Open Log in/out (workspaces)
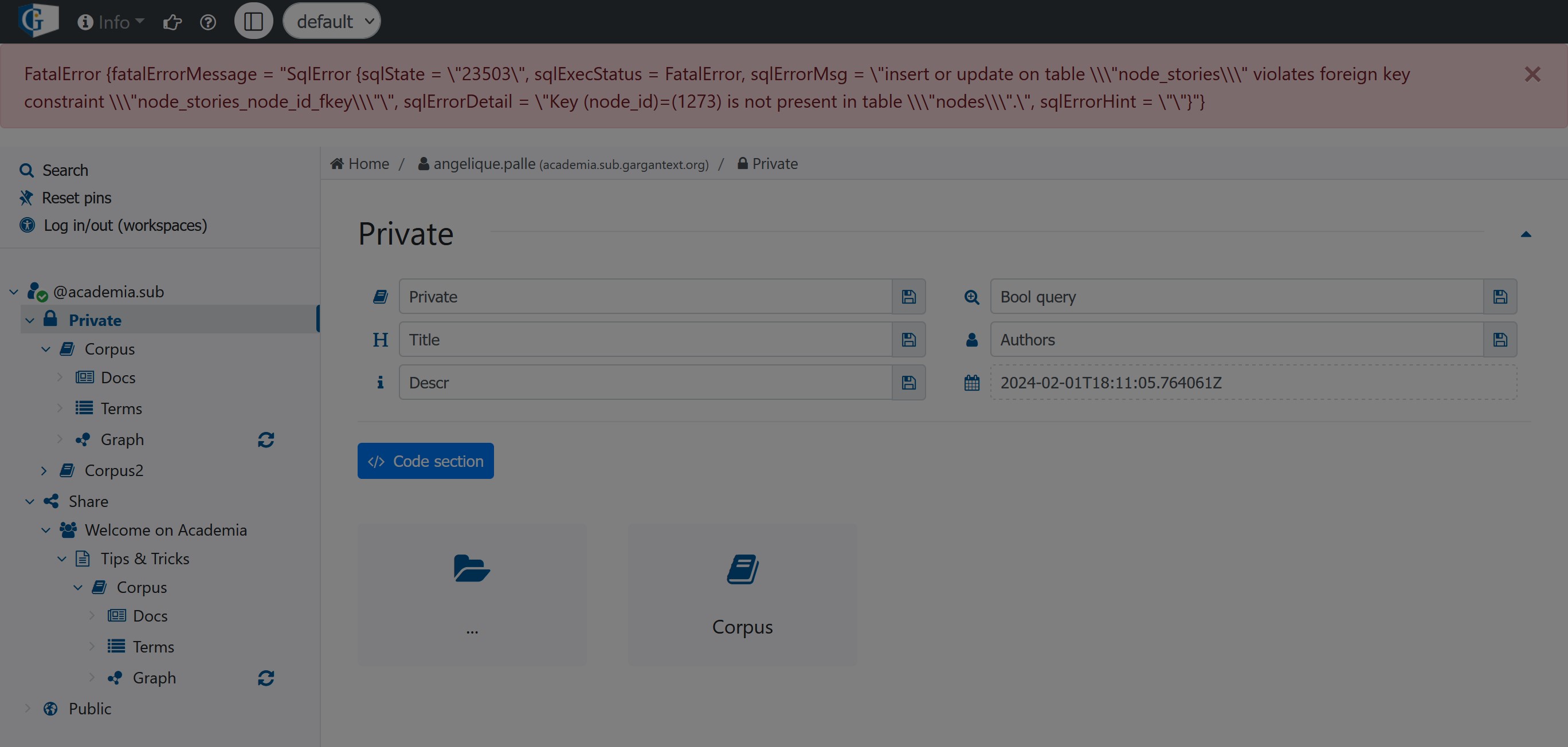 point(126,225)
